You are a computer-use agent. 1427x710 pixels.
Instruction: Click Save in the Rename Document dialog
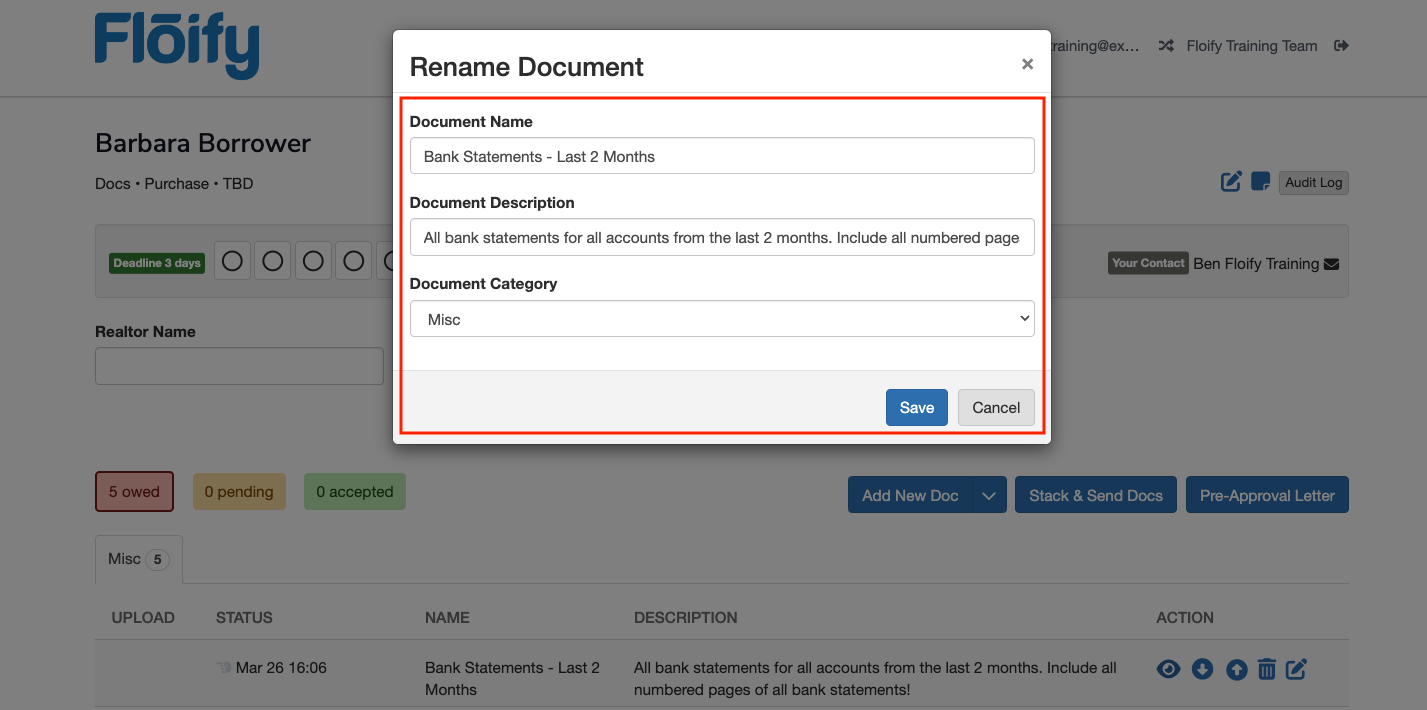point(916,407)
